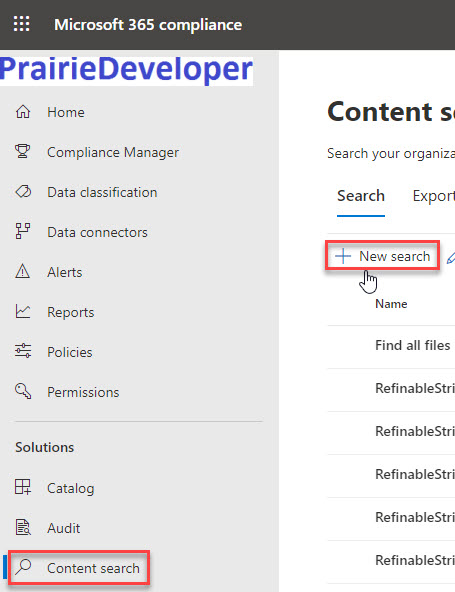Image resolution: width=455 pixels, height=592 pixels.
Task: Click the Policies sliders icon
Action: [x=23, y=351]
